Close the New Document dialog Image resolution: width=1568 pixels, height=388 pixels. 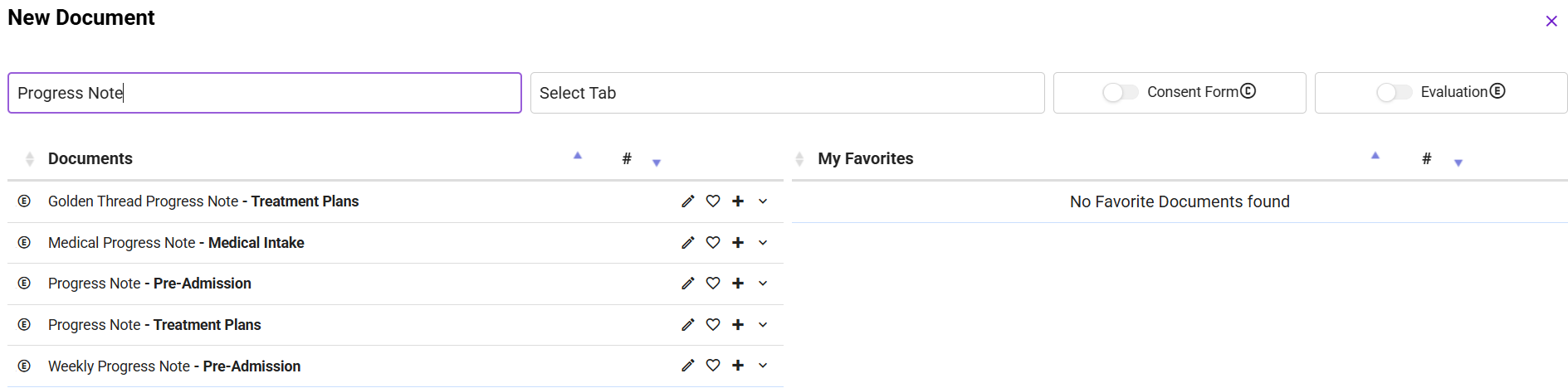pyautogui.click(x=1551, y=22)
